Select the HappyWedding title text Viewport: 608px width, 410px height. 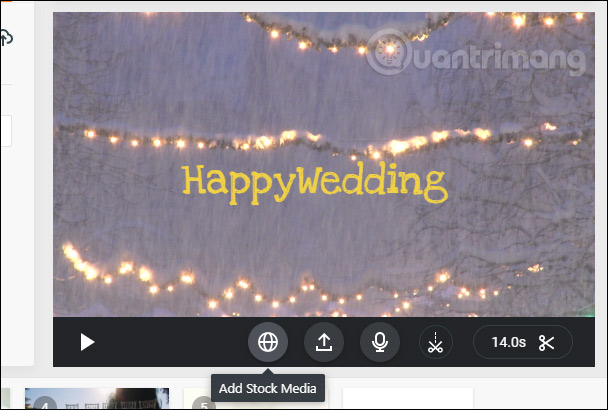coord(315,183)
